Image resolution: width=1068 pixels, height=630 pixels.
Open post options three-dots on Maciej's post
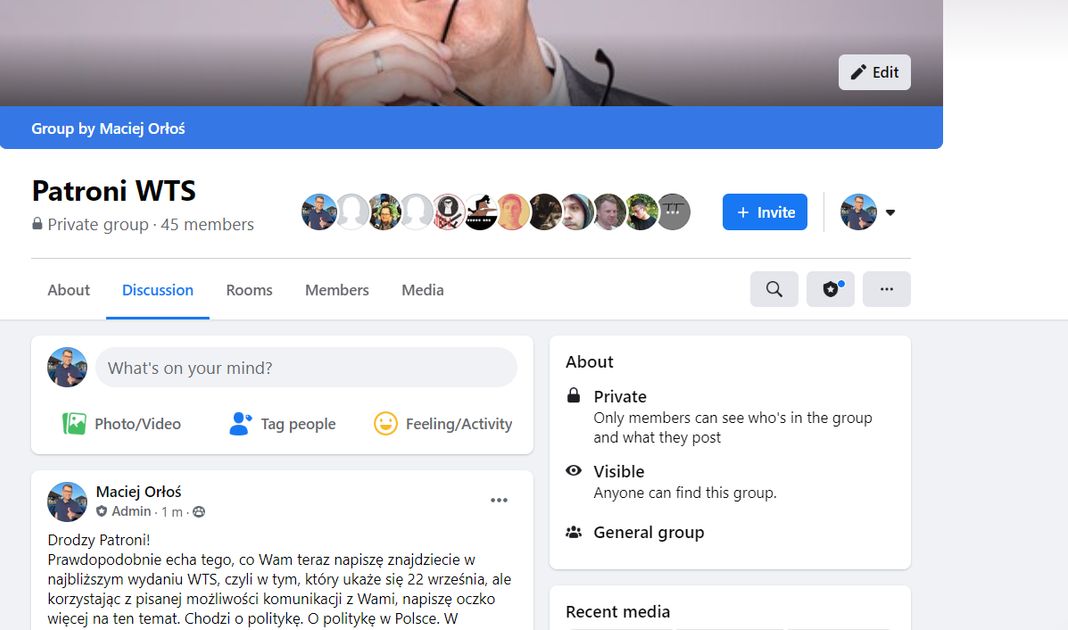click(x=499, y=500)
